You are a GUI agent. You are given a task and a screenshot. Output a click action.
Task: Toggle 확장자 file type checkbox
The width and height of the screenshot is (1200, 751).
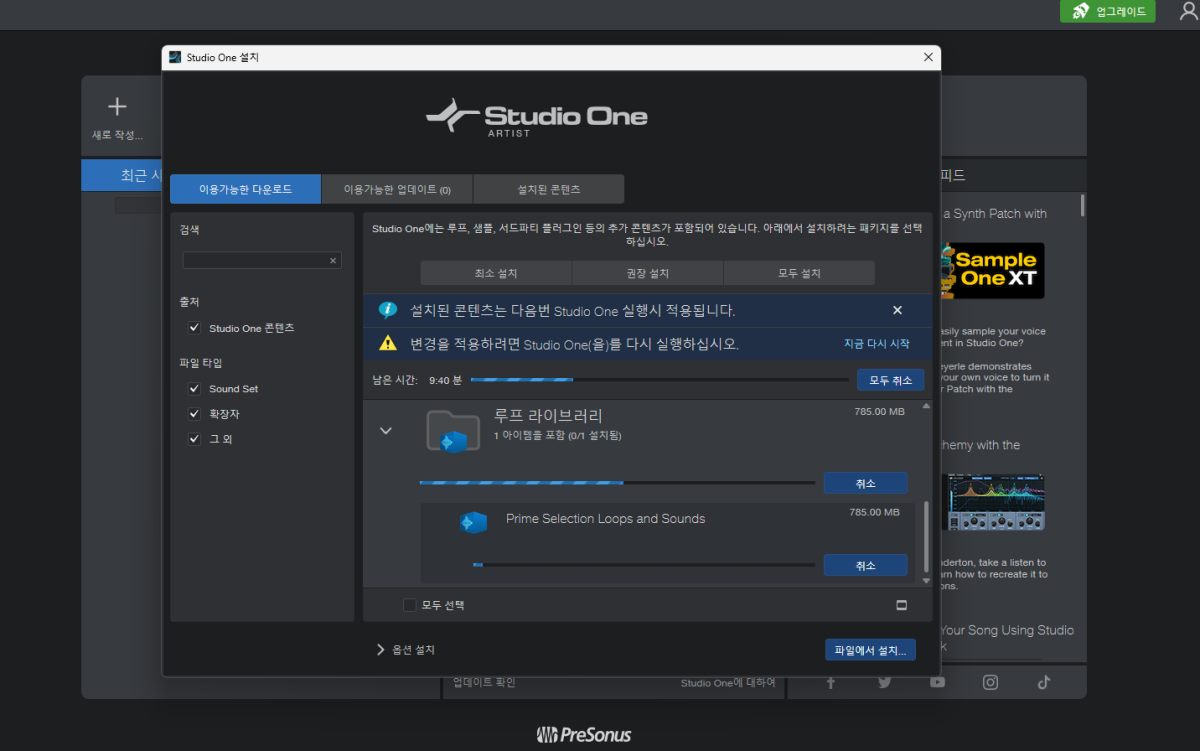coord(195,414)
